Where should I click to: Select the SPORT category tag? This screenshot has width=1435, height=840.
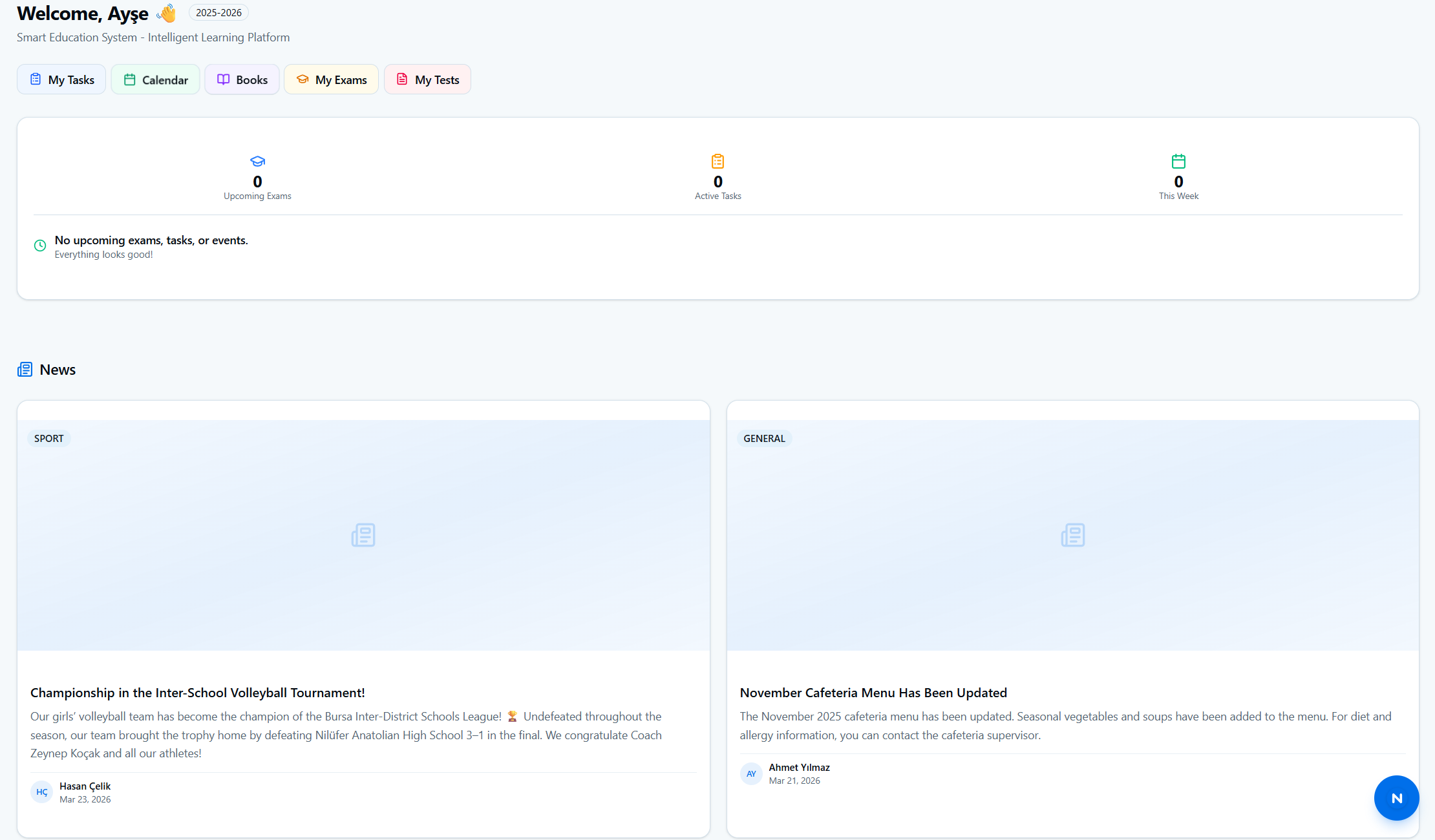48,439
